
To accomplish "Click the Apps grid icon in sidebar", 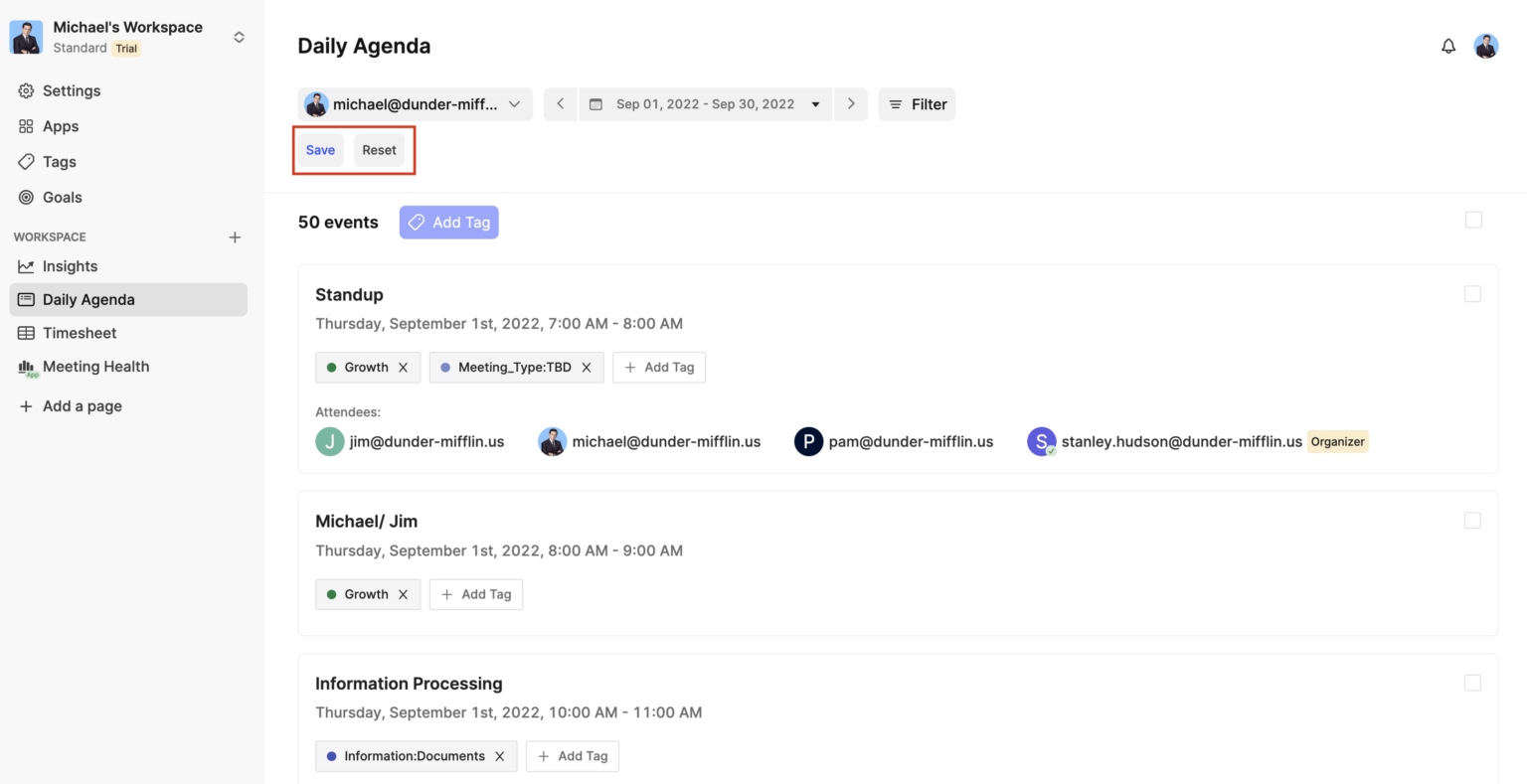I will 26,126.
